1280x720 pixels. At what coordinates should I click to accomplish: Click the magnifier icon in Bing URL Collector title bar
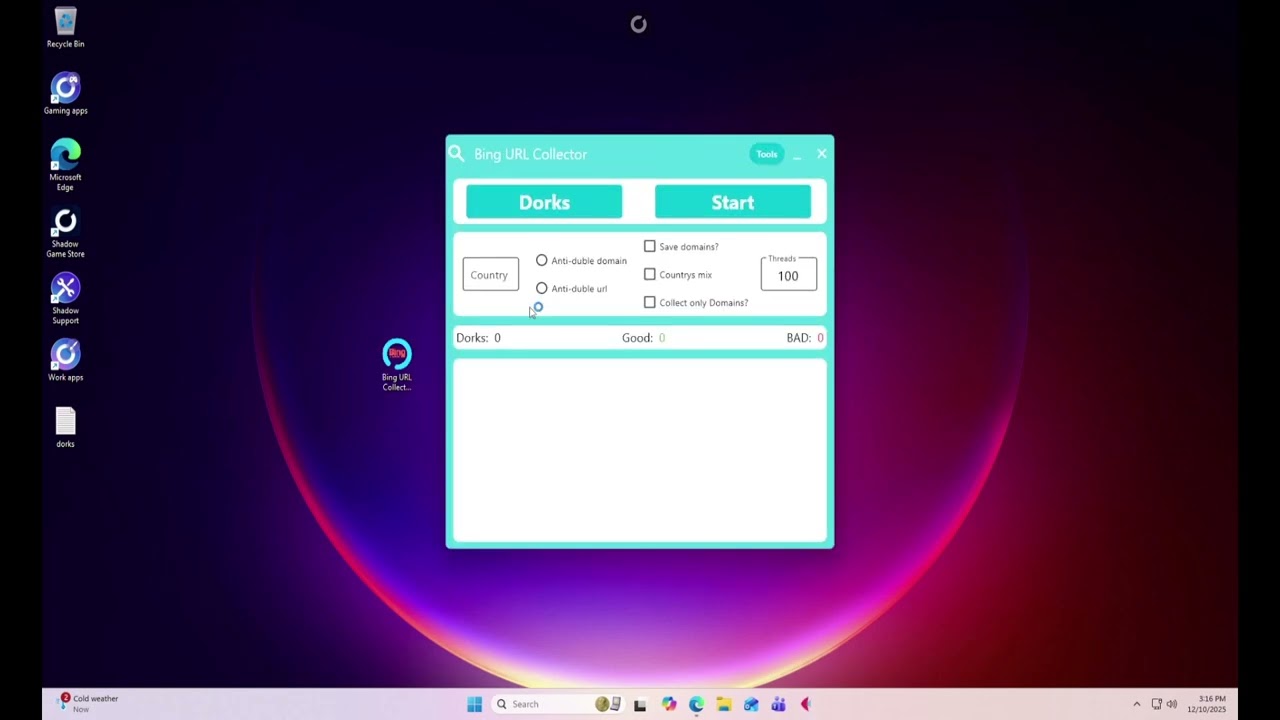pyautogui.click(x=456, y=153)
